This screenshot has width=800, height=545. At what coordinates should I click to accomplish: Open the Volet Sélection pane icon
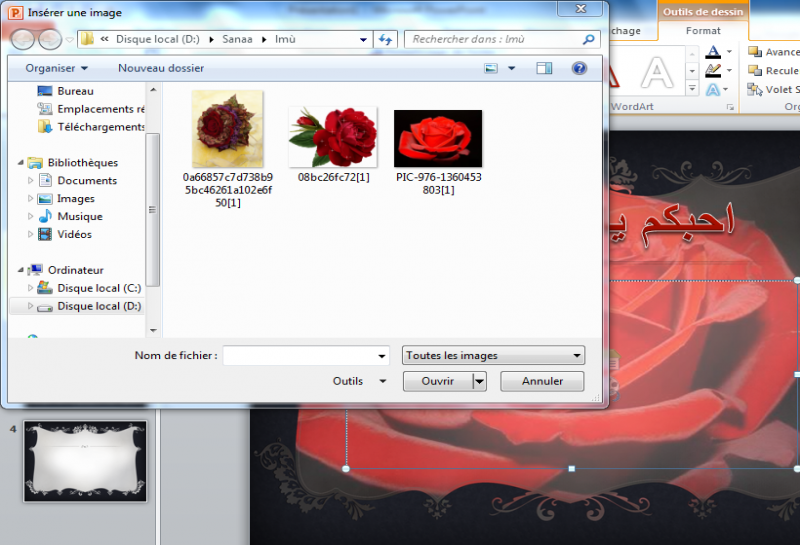click(x=755, y=90)
